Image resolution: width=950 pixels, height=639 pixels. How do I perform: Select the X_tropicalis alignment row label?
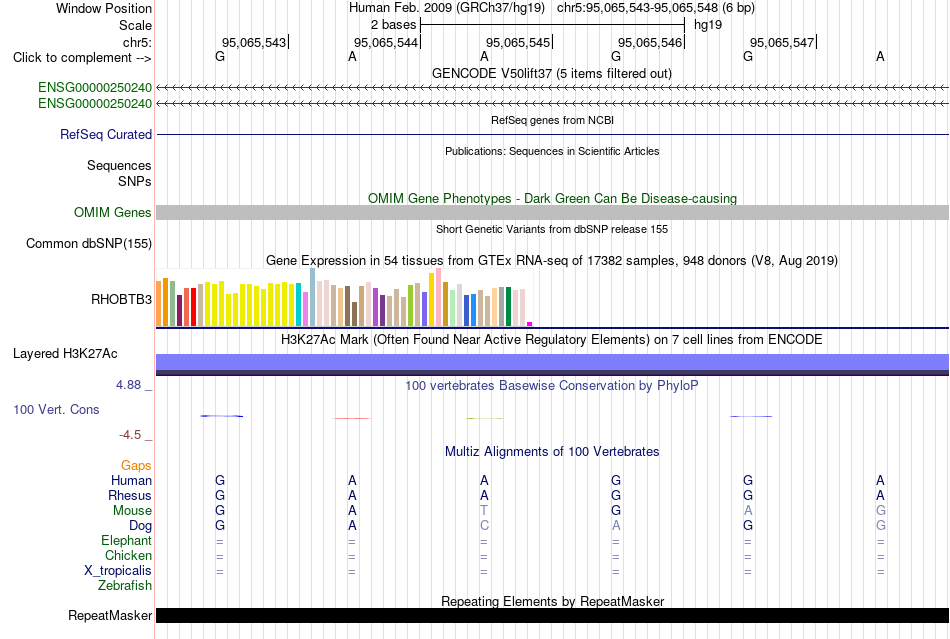click(x=118, y=571)
